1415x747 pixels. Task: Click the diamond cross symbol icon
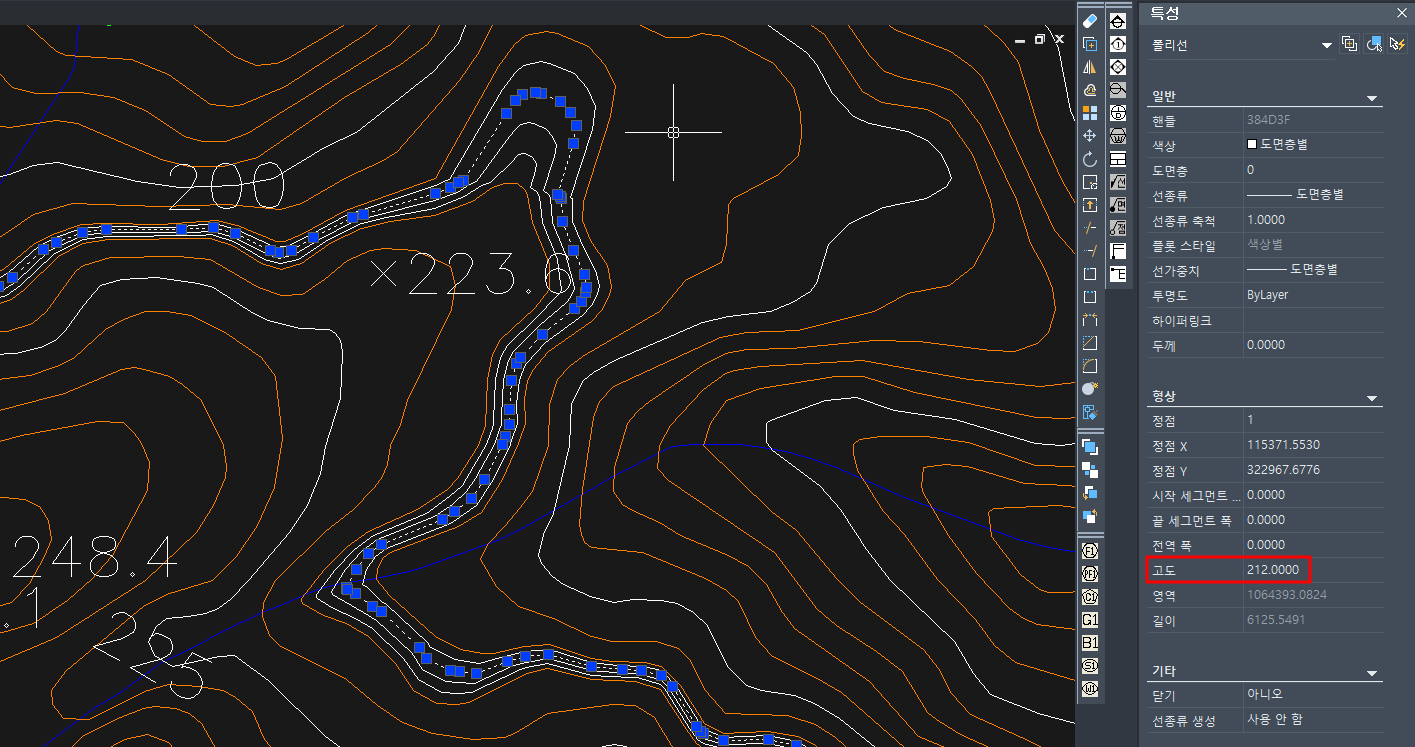(1118, 67)
